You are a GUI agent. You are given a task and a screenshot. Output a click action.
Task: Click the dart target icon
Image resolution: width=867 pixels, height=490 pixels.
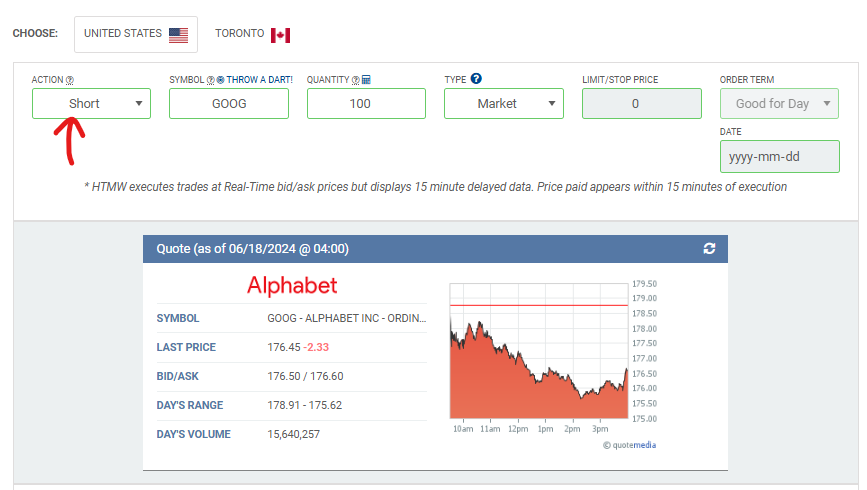click(221, 80)
